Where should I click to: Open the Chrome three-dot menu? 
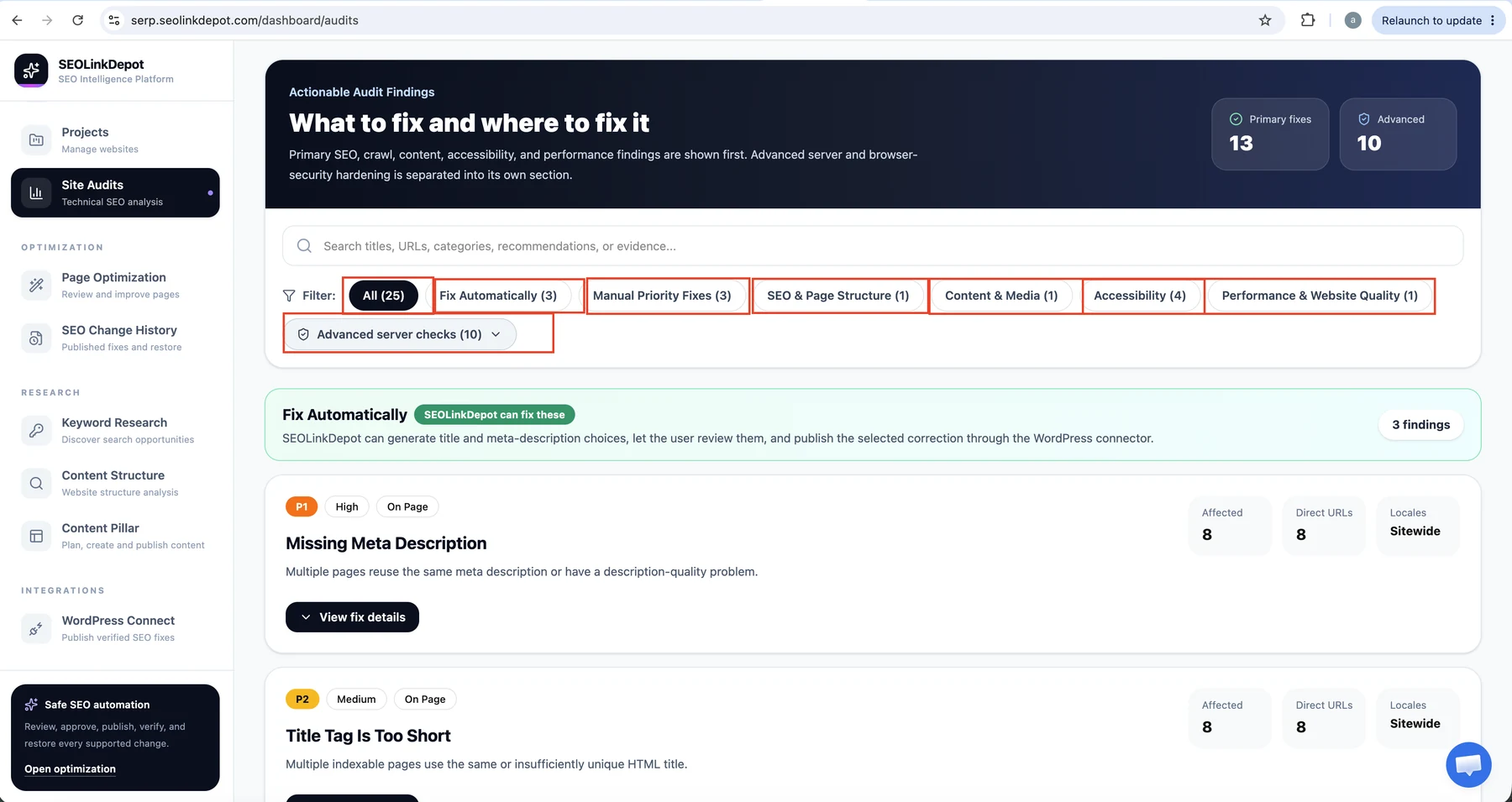tap(1493, 20)
